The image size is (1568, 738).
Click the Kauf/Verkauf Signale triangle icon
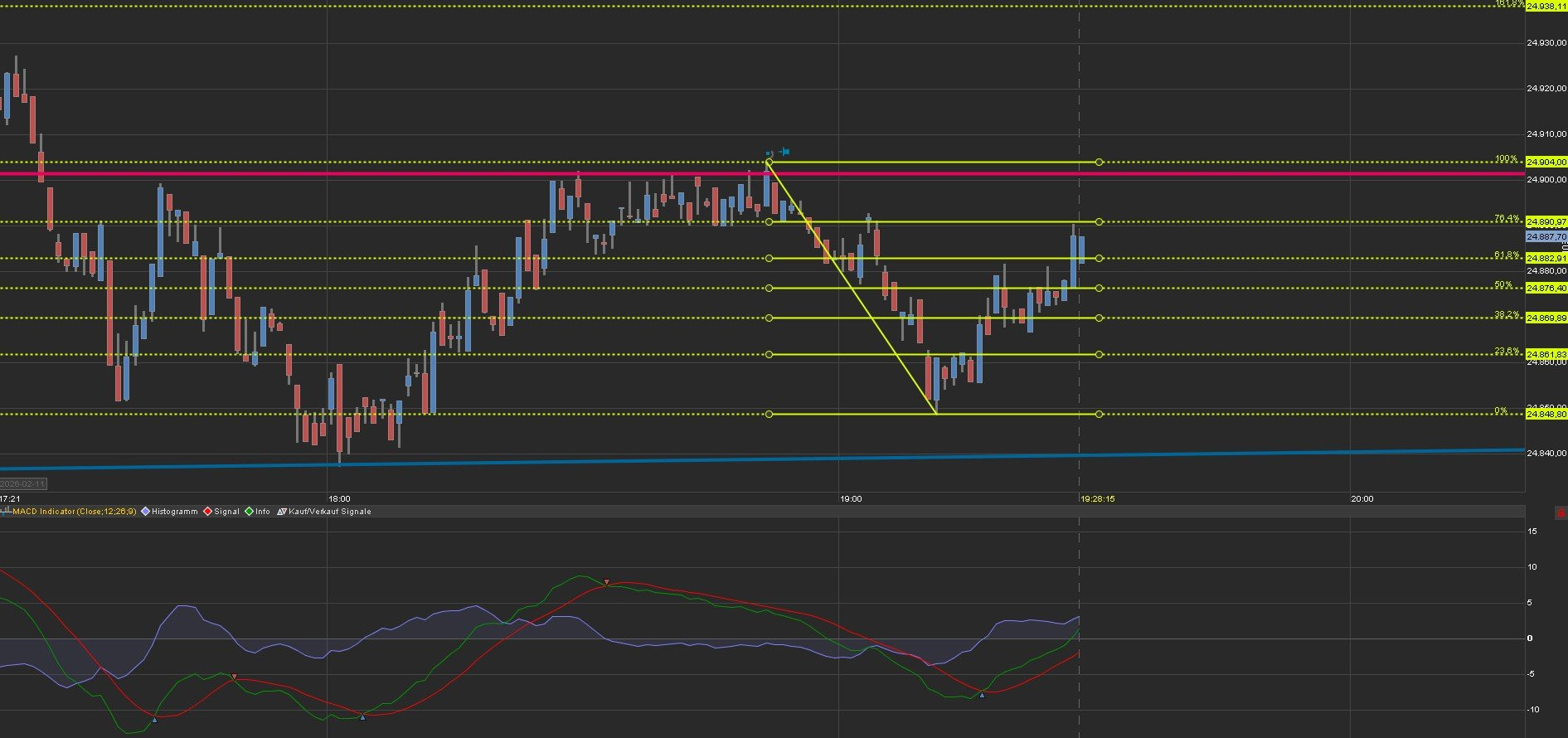point(282,512)
